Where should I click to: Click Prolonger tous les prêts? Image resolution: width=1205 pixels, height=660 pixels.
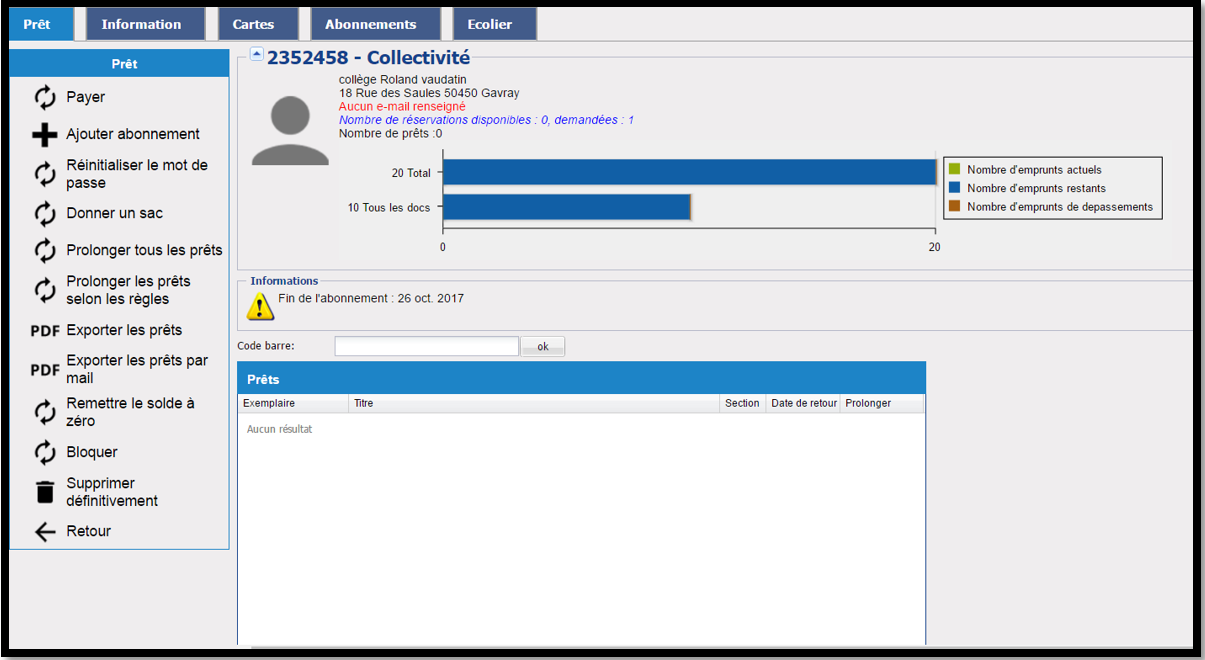coord(144,250)
